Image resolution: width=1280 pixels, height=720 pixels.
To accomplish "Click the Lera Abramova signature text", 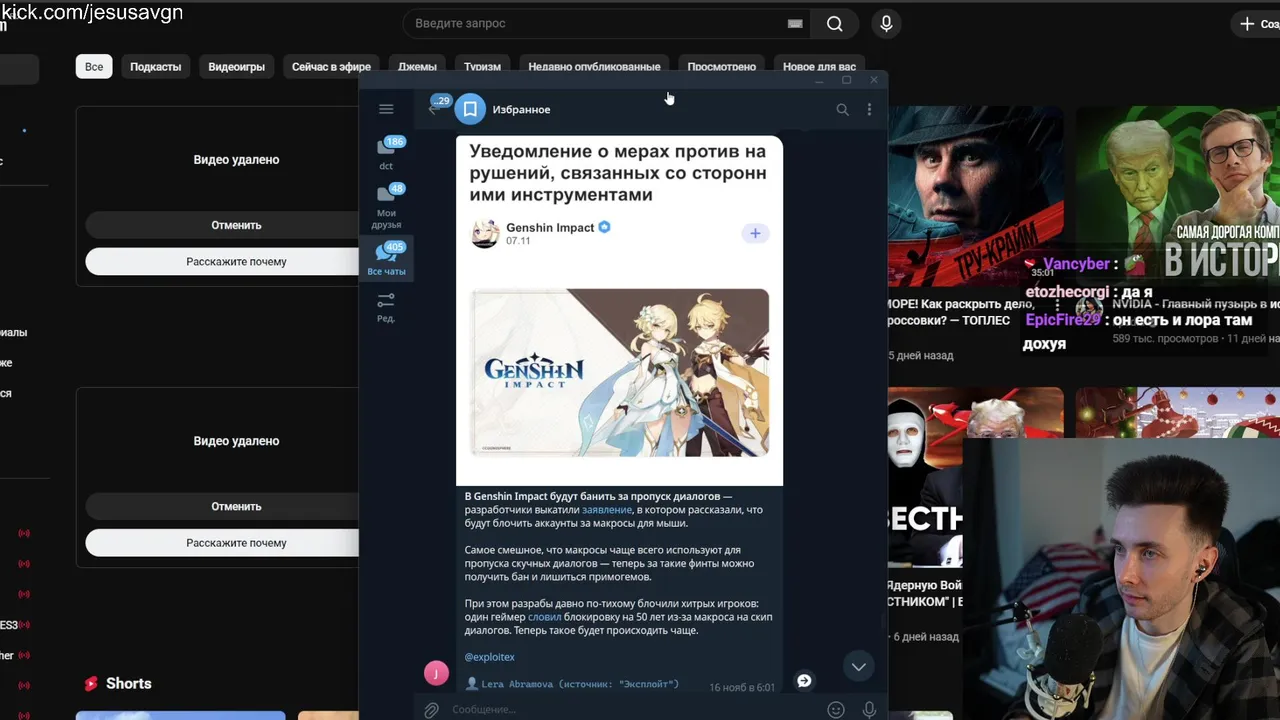I will pyautogui.click(x=580, y=684).
